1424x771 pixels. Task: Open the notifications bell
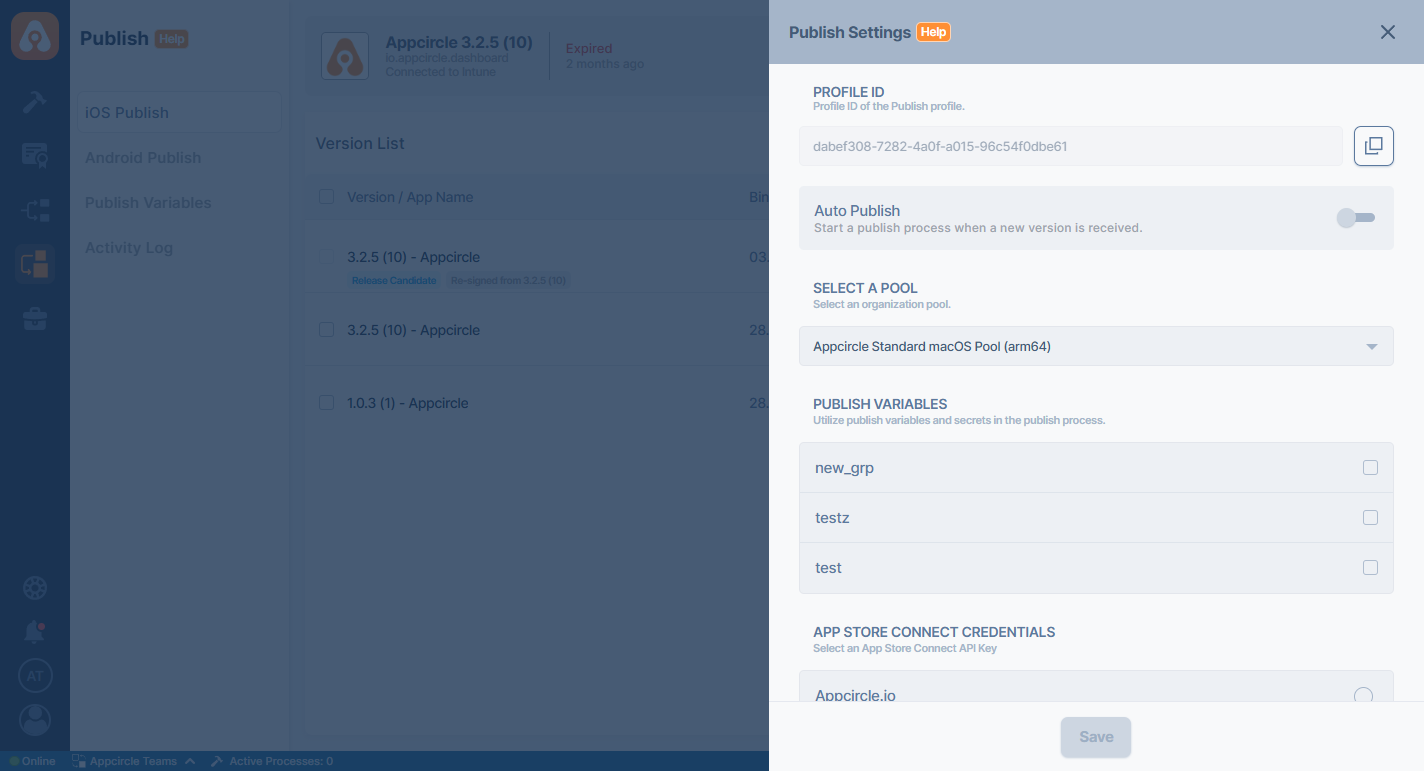[35, 631]
